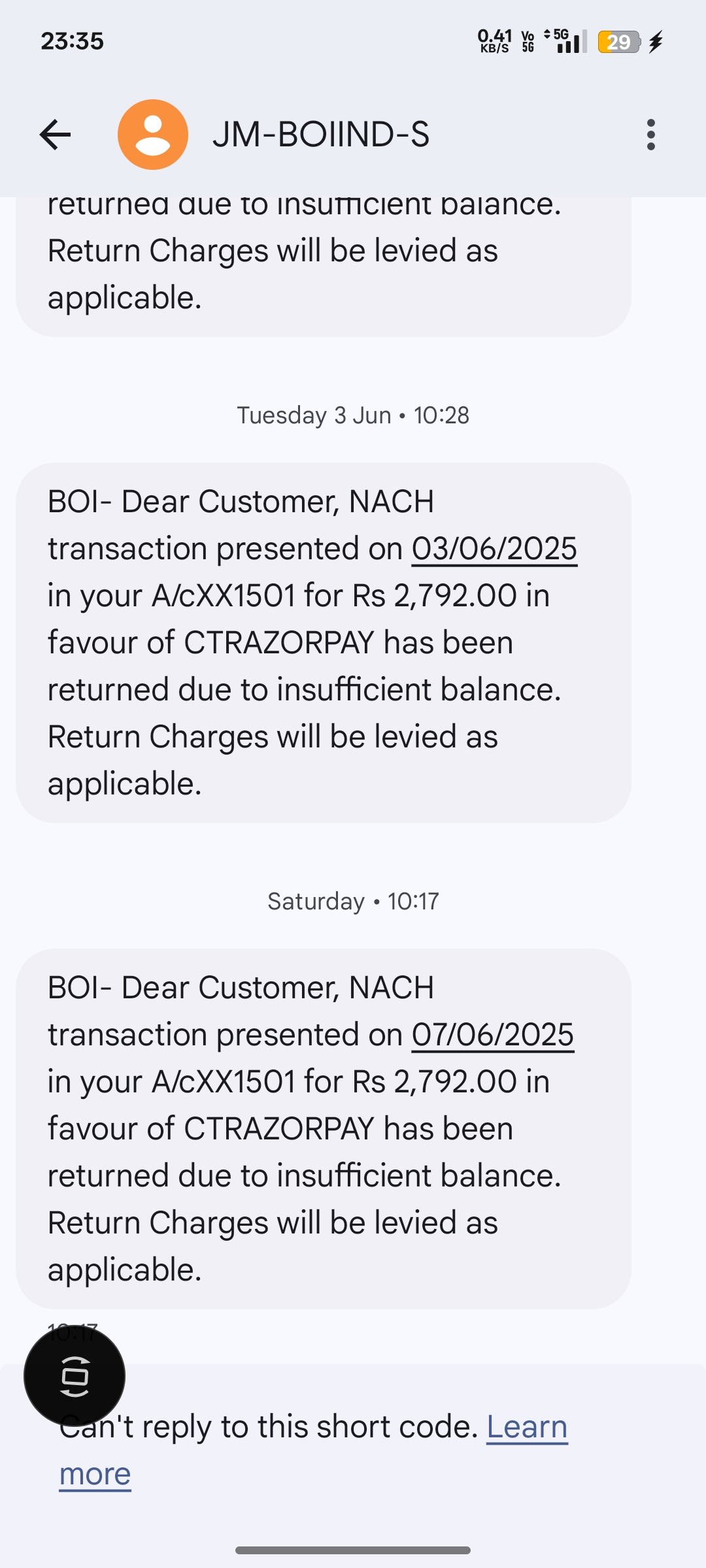Tap the battery indicator in status bar
The image size is (706, 1568).
(618, 42)
